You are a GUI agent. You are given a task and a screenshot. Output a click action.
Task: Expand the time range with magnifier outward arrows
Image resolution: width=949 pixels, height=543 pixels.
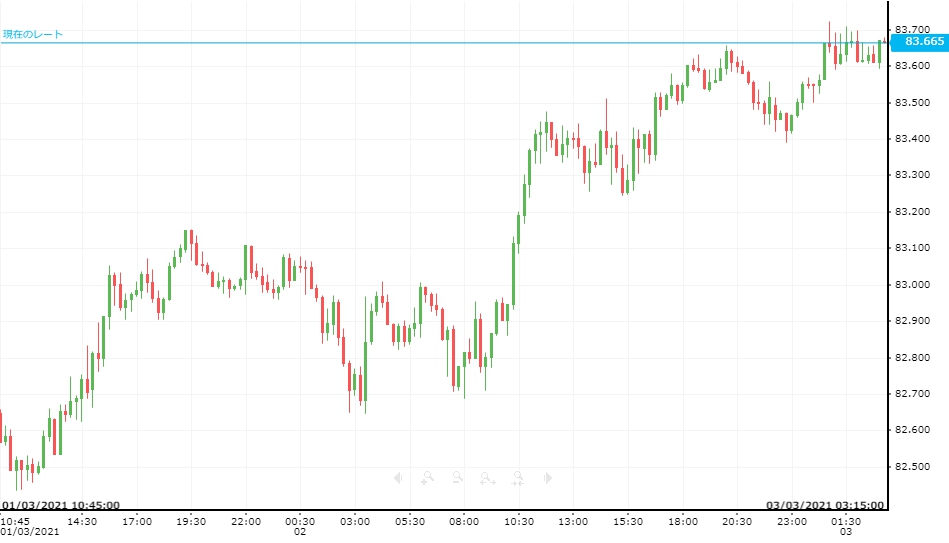pyautogui.click(x=487, y=479)
